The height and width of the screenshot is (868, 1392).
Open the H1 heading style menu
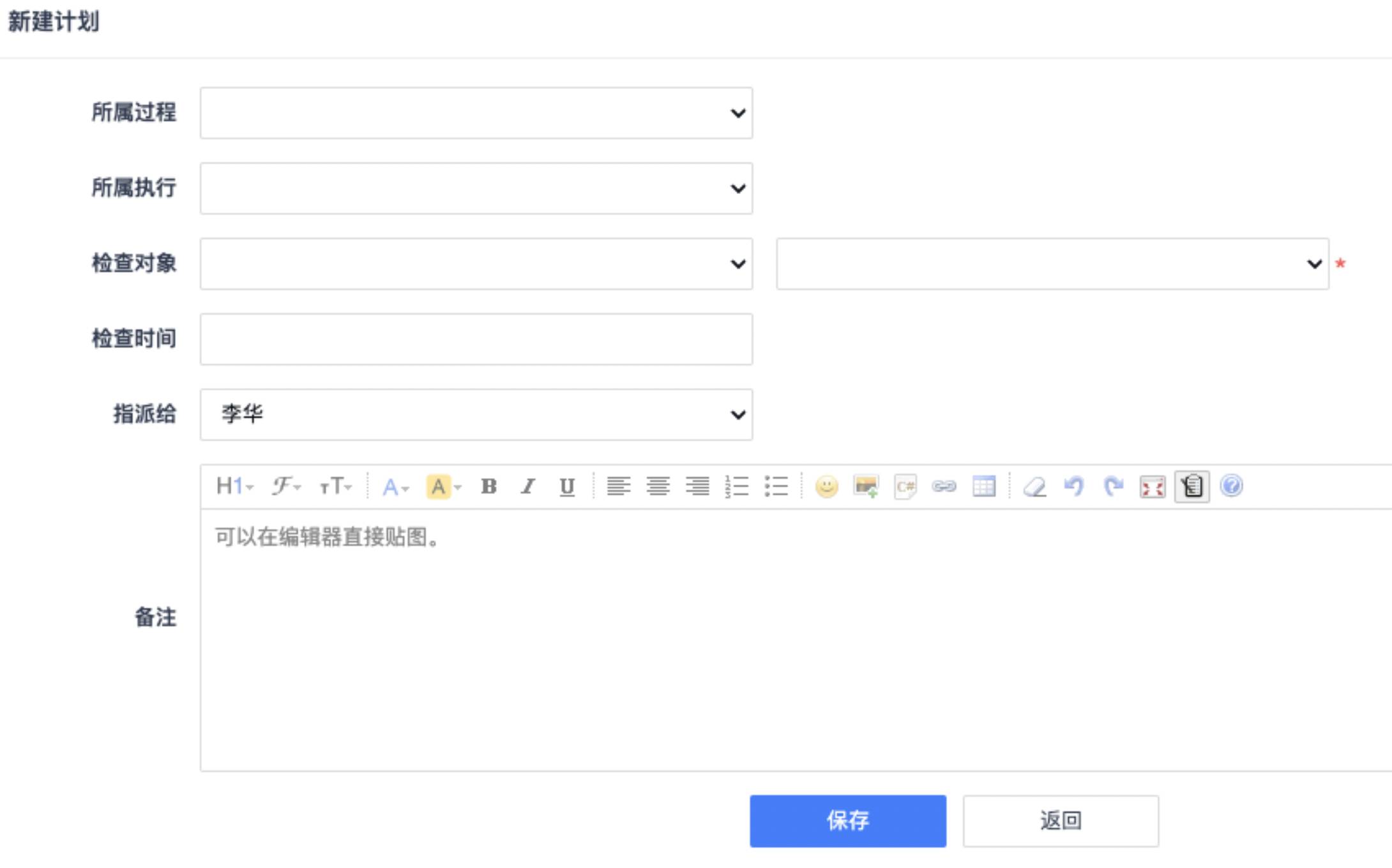(234, 487)
